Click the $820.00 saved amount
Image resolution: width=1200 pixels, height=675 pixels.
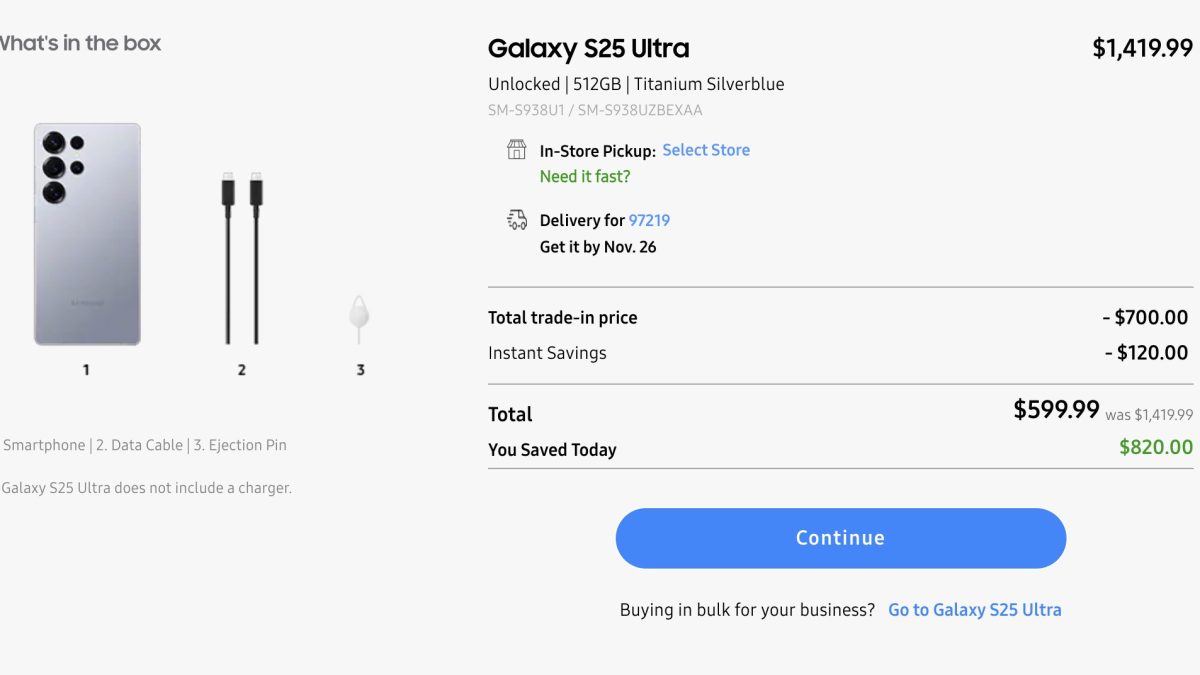pyautogui.click(x=1155, y=448)
